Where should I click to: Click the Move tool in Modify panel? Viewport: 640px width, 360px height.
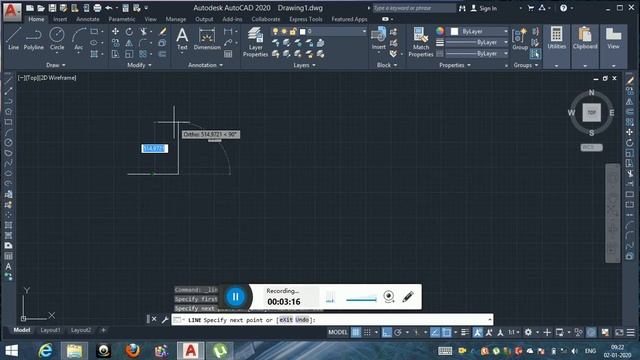(116, 31)
